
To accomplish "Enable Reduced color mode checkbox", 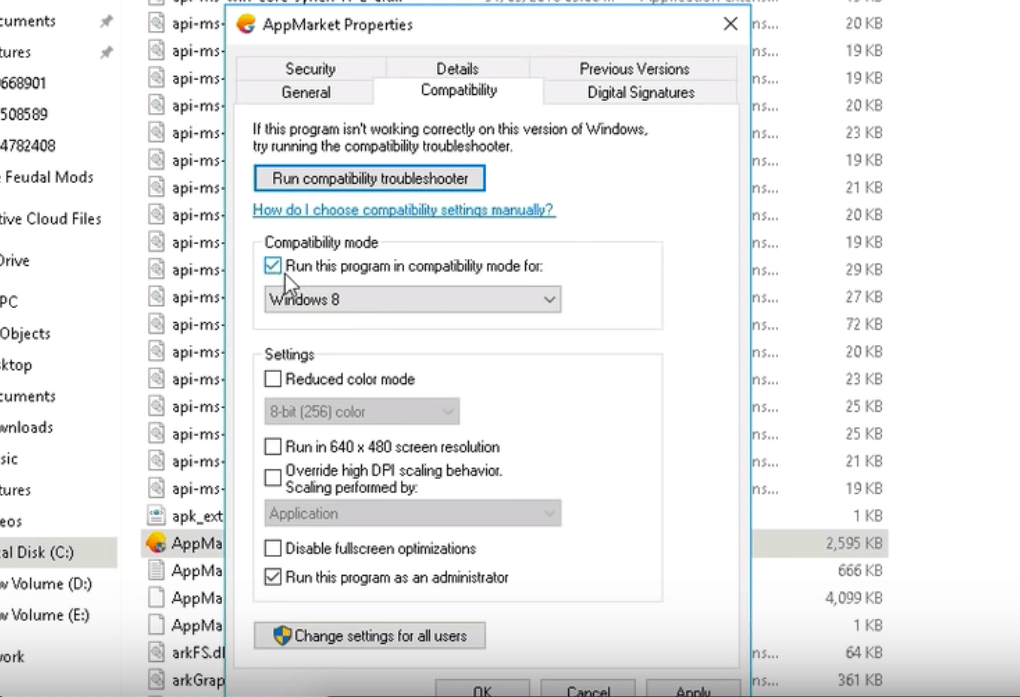I will pyautogui.click(x=273, y=380).
